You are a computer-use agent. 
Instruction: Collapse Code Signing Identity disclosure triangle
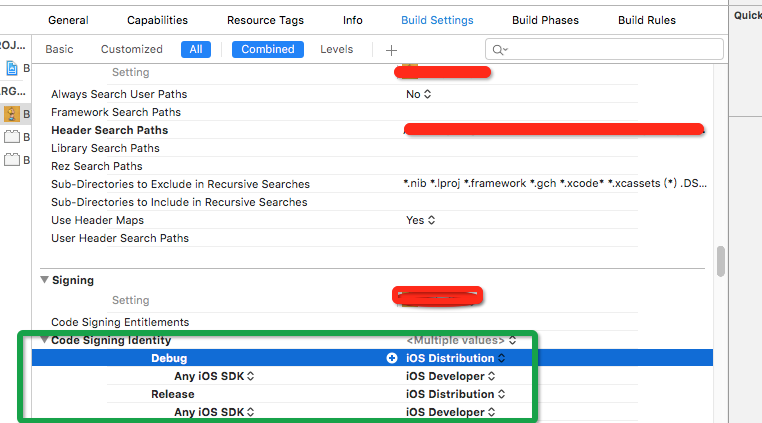tap(44, 340)
